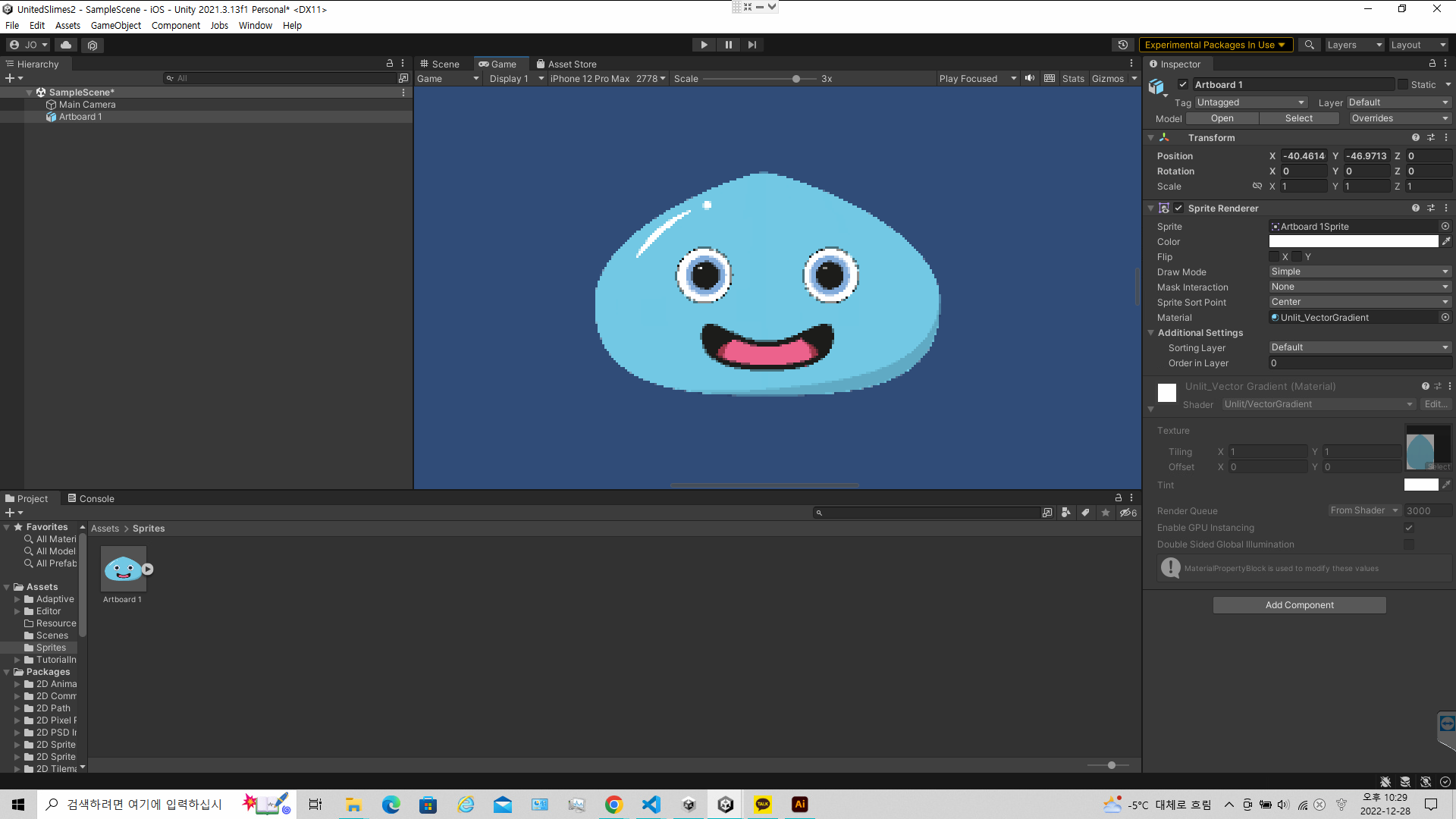1456x819 pixels.
Task: Open Sprite Sort Point dropdown
Action: (1360, 302)
